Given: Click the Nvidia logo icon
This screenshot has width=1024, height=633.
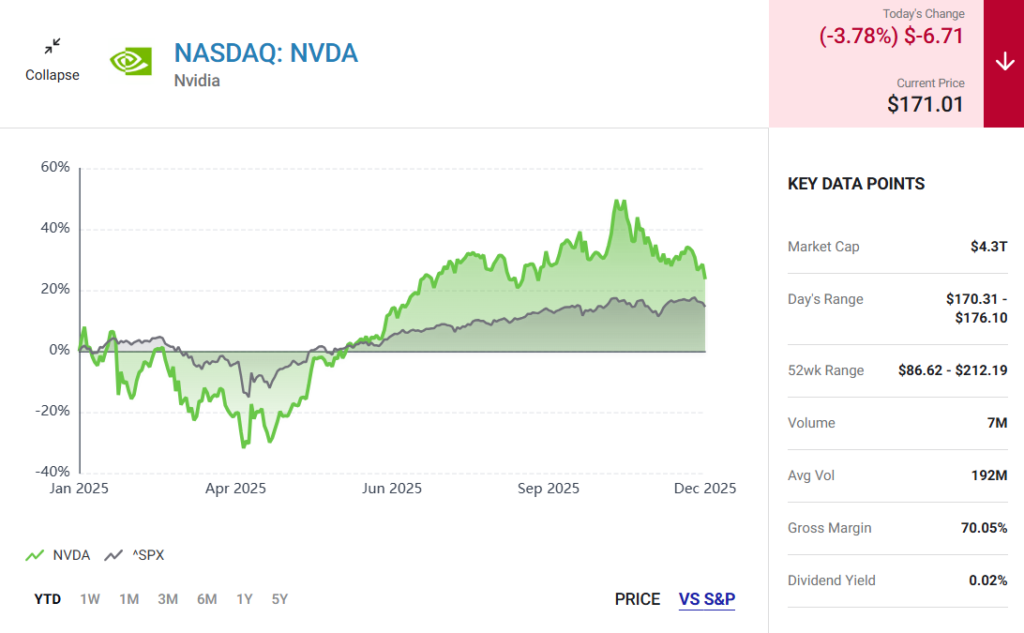Looking at the screenshot, I should [x=130, y=63].
